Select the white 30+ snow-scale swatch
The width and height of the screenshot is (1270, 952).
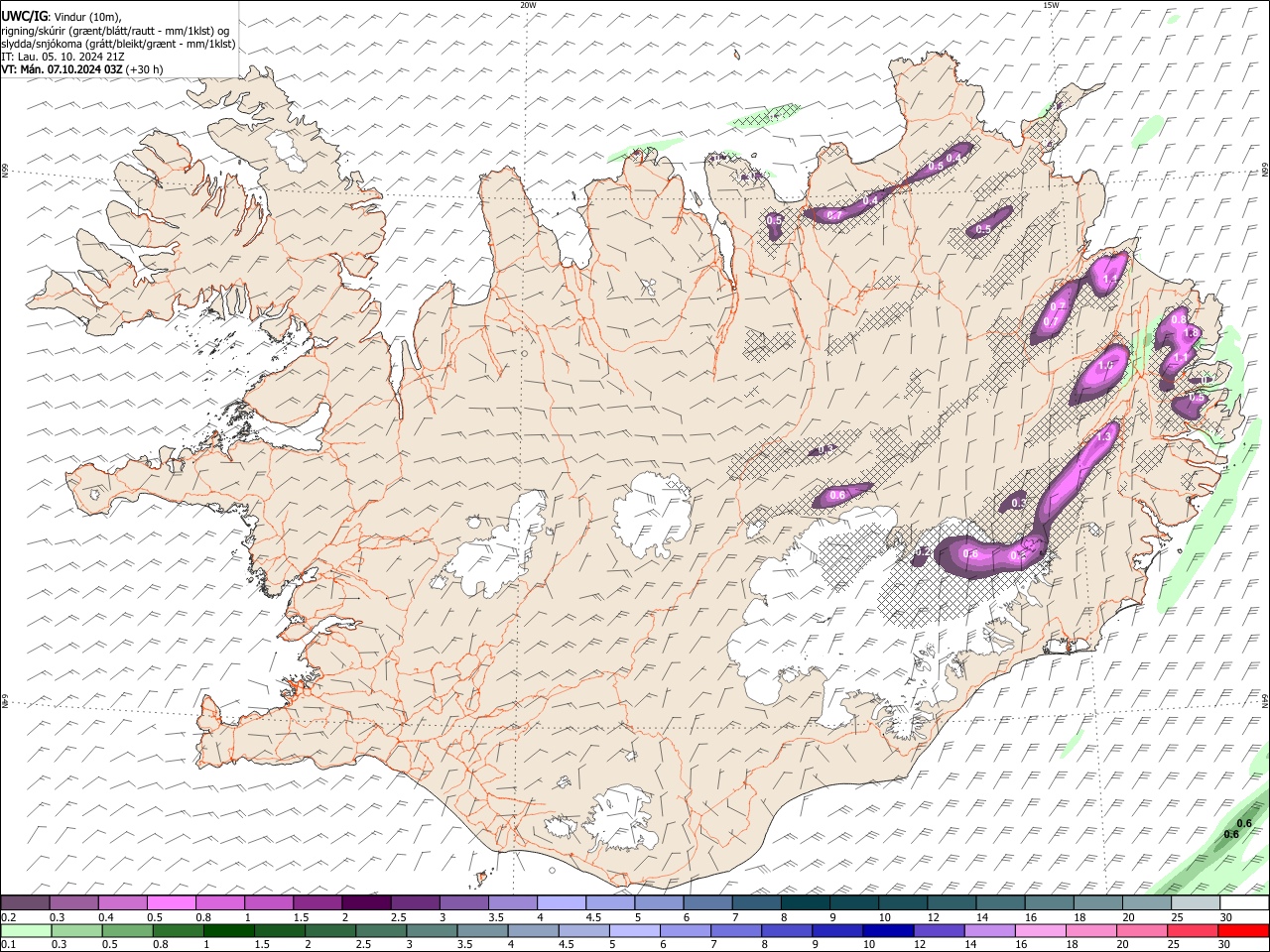pyautogui.click(x=1244, y=902)
